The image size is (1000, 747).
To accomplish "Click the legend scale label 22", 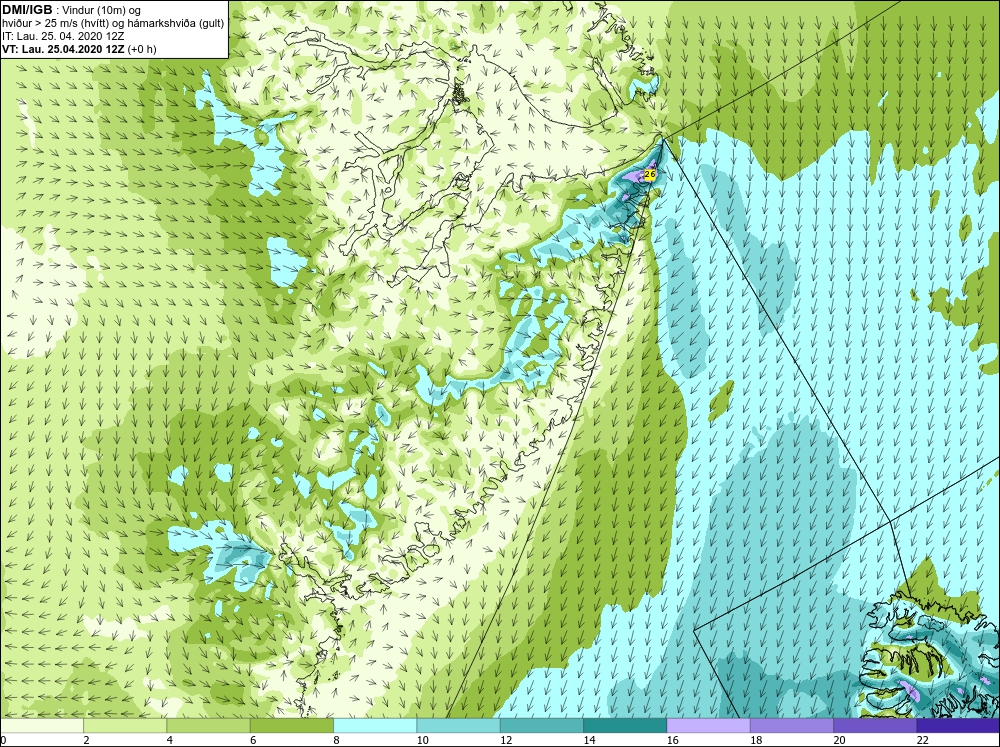I will [x=922, y=740].
